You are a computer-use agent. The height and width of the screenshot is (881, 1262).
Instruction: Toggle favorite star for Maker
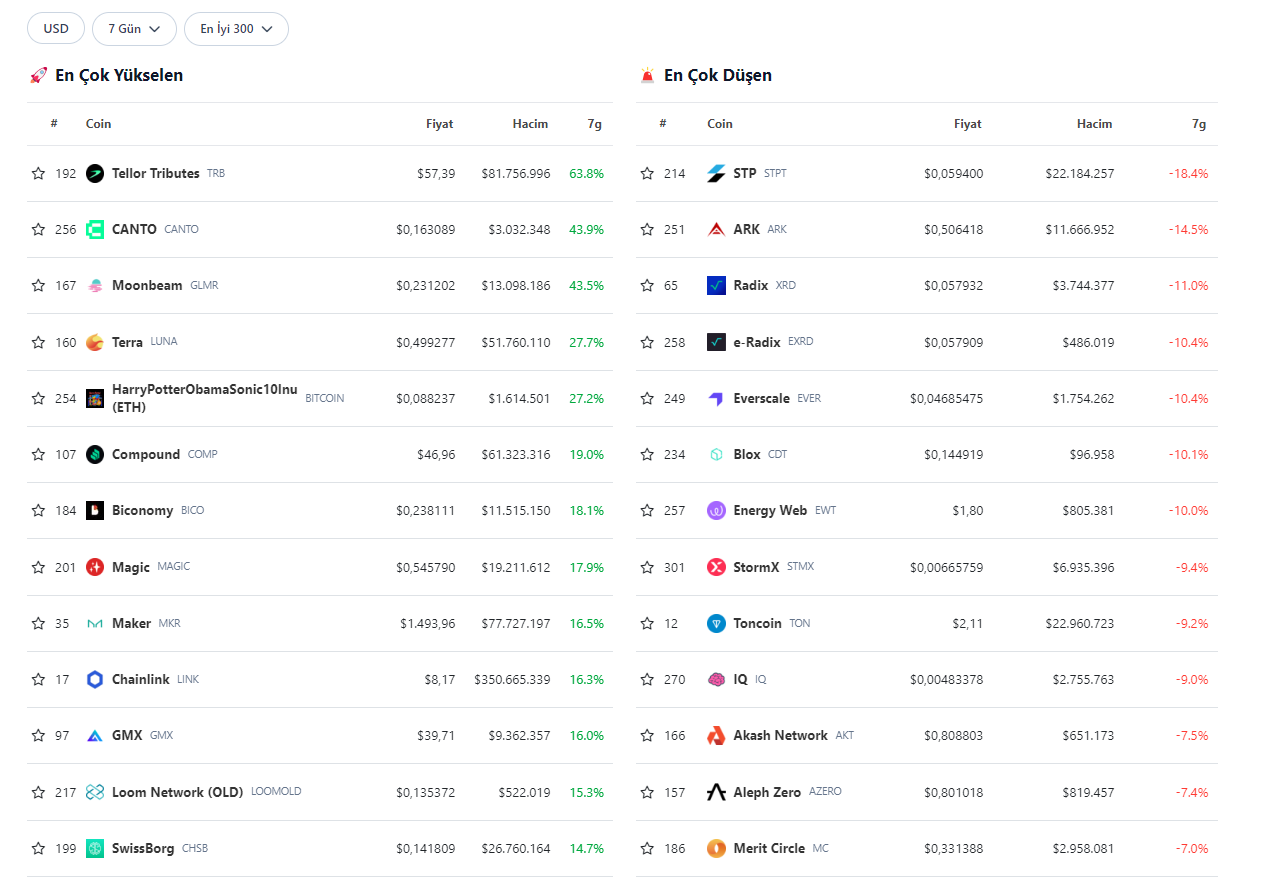[x=38, y=624]
